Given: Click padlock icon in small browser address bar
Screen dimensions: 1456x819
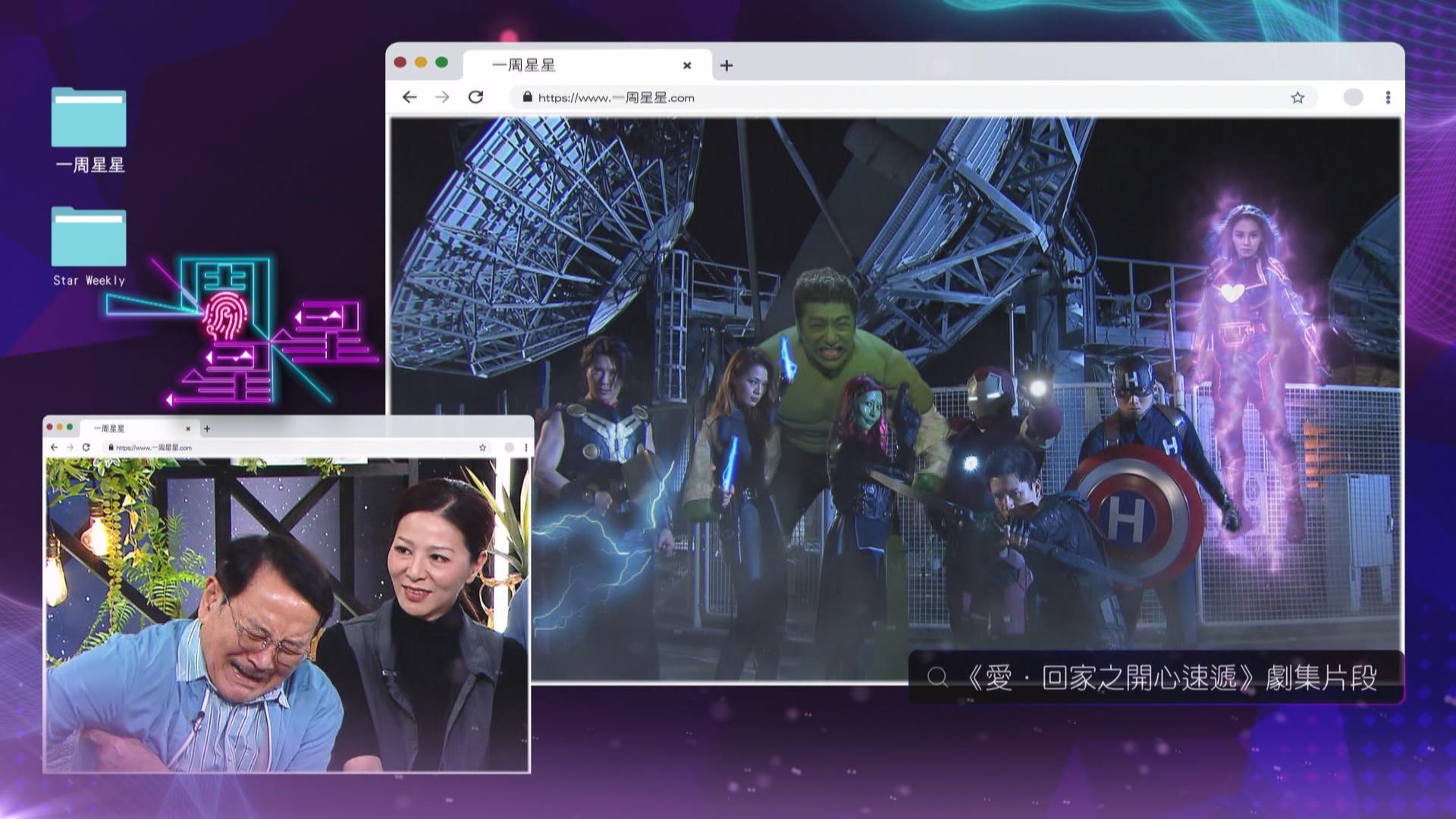Looking at the screenshot, I should [x=111, y=447].
